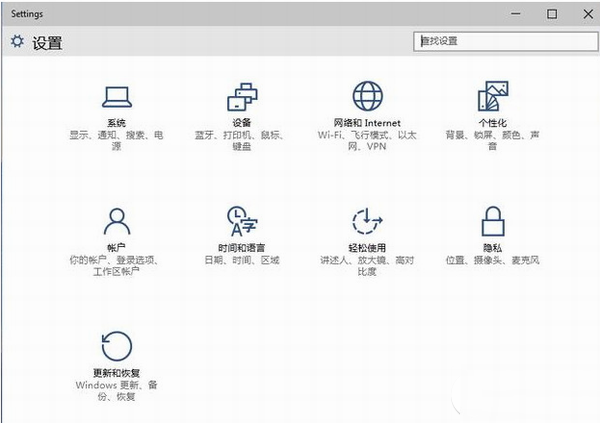The width and height of the screenshot is (600, 423).
Task: Click the 轻松使用 label
Action: coord(367,248)
